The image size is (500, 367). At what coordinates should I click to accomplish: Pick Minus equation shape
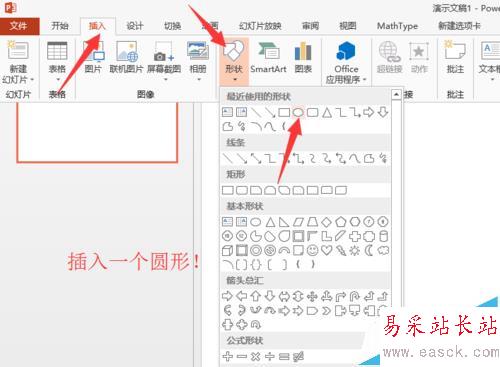(242, 357)
